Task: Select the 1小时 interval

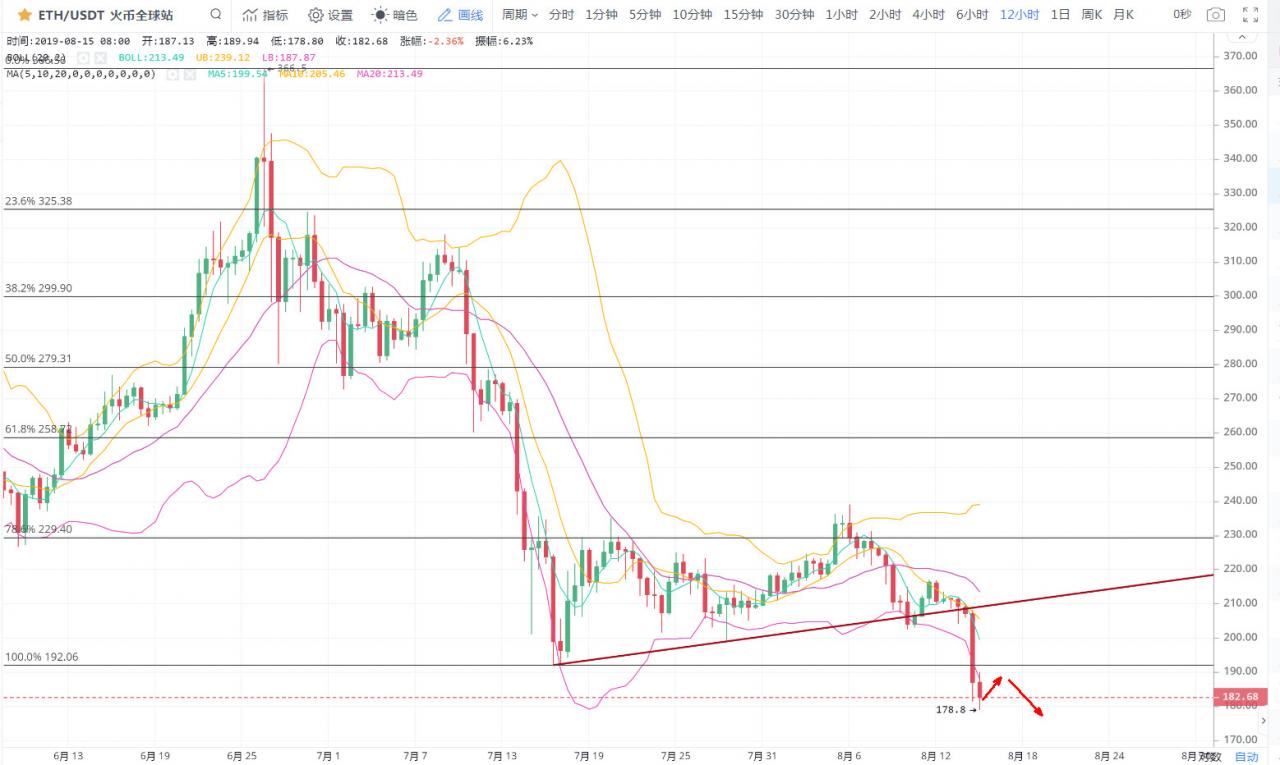Action: coord(842,15)
